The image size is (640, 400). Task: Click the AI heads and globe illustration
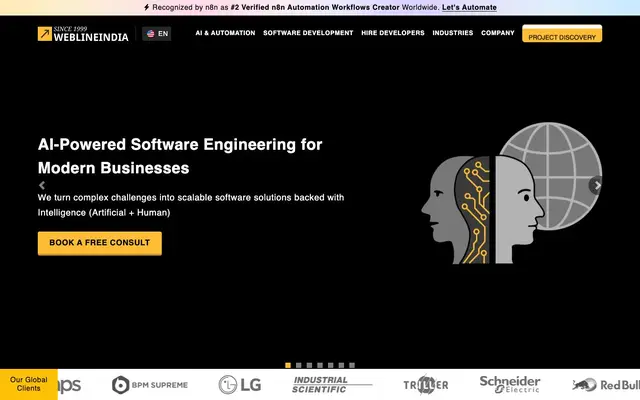(511, 193)
